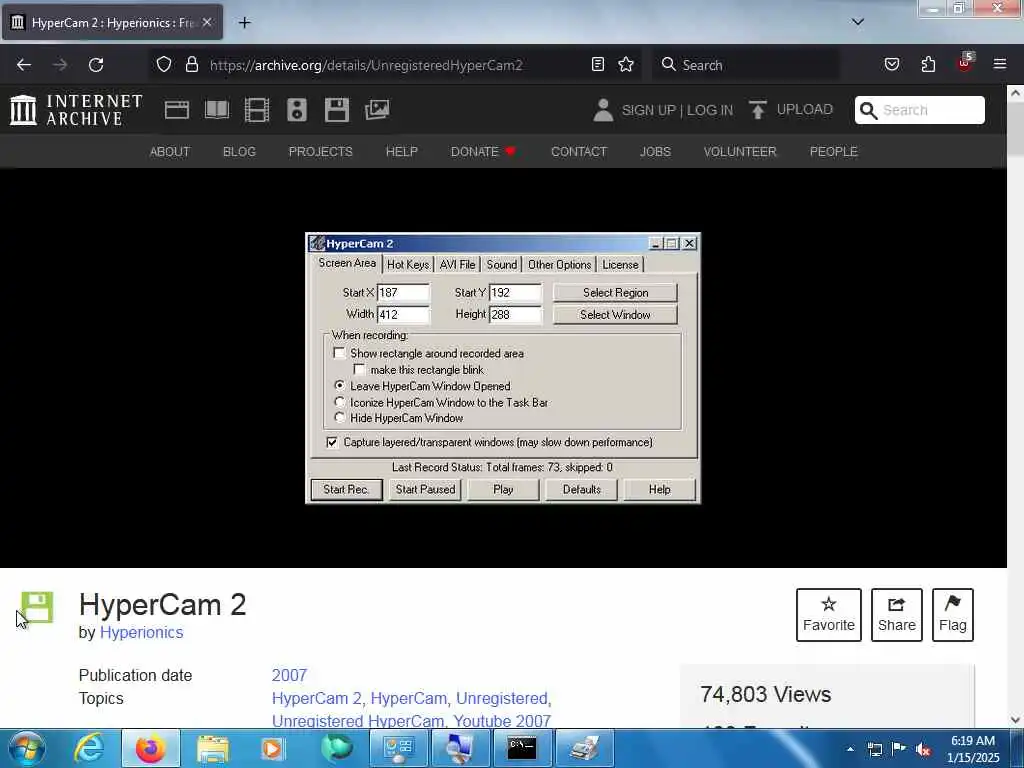Click the site padlock icon
Viewport: 1024px width, 768px height.
[191, 65]
